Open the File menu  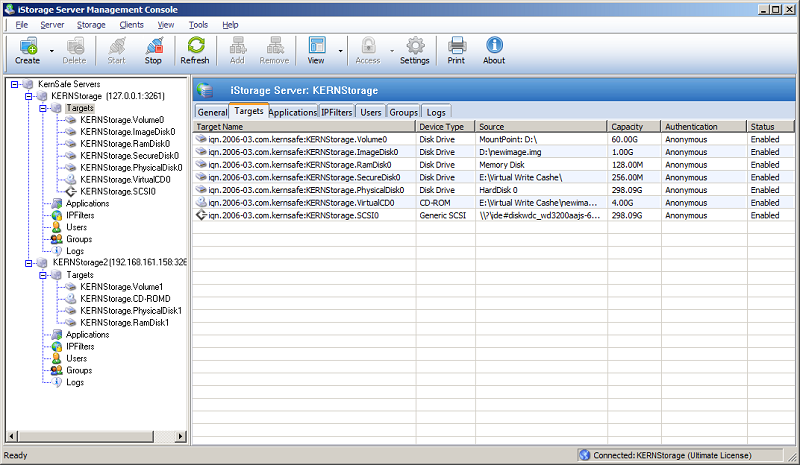pos(21,25)
